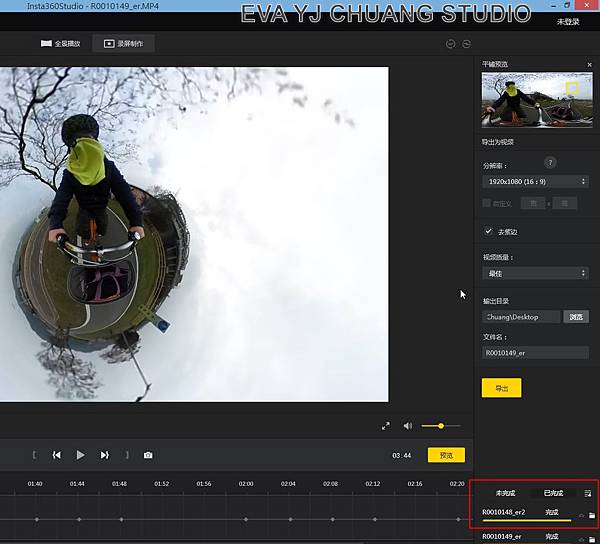
Task: Click the 02:12 mark on timeline ruler
Action: pyautogui.click(x=372, y=484)
